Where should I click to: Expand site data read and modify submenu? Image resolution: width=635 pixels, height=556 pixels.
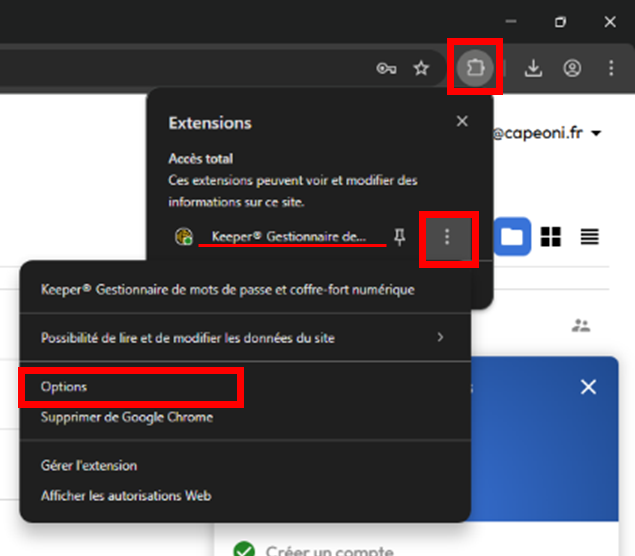245,338
